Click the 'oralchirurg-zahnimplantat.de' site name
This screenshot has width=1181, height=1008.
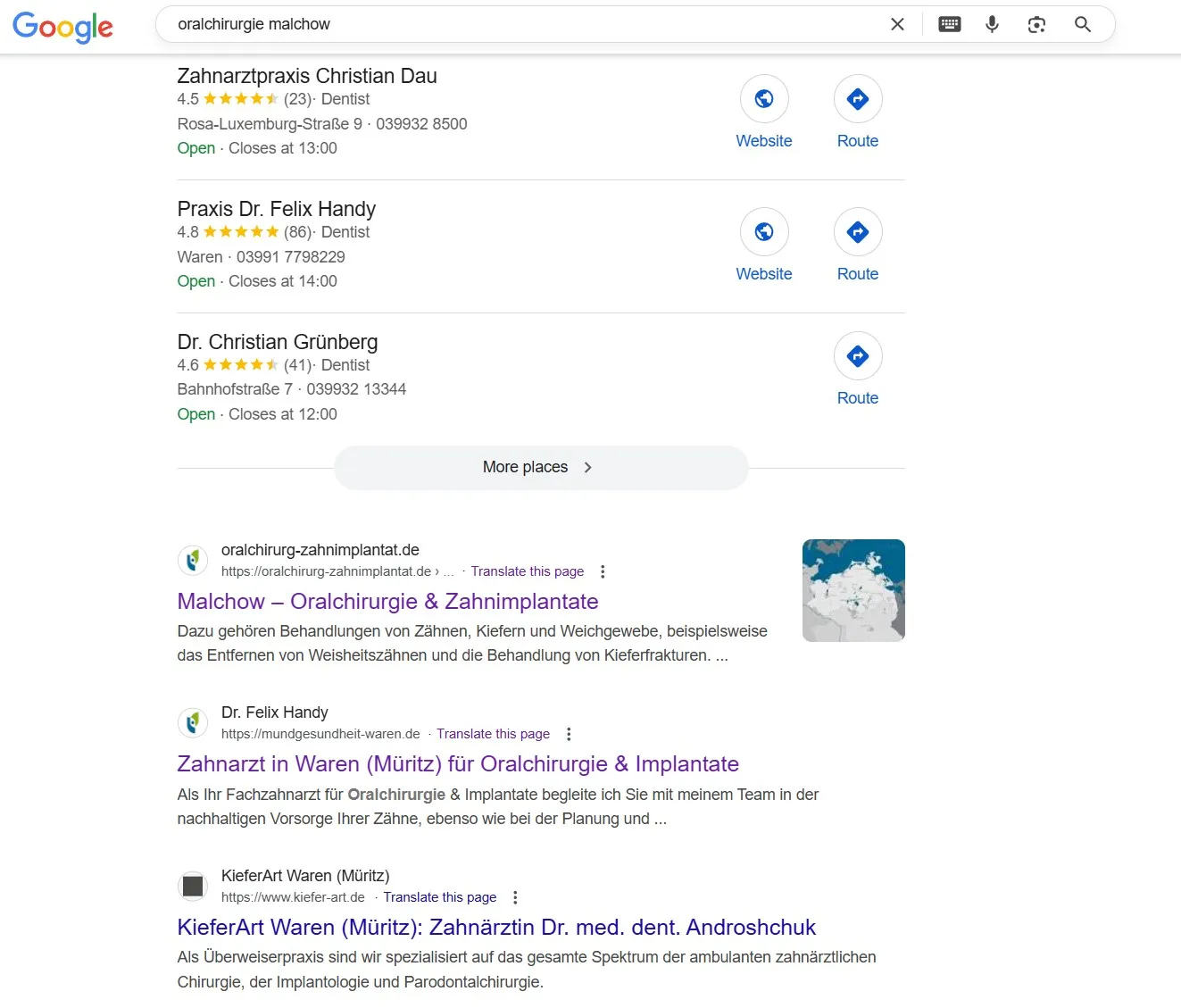coord(320,550)
